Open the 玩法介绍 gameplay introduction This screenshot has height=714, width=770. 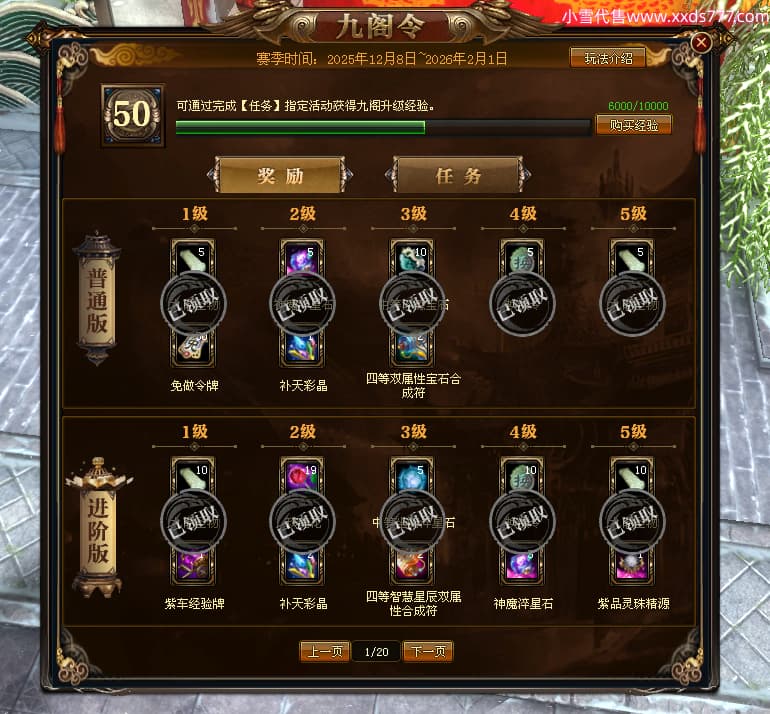pos(608,58)
